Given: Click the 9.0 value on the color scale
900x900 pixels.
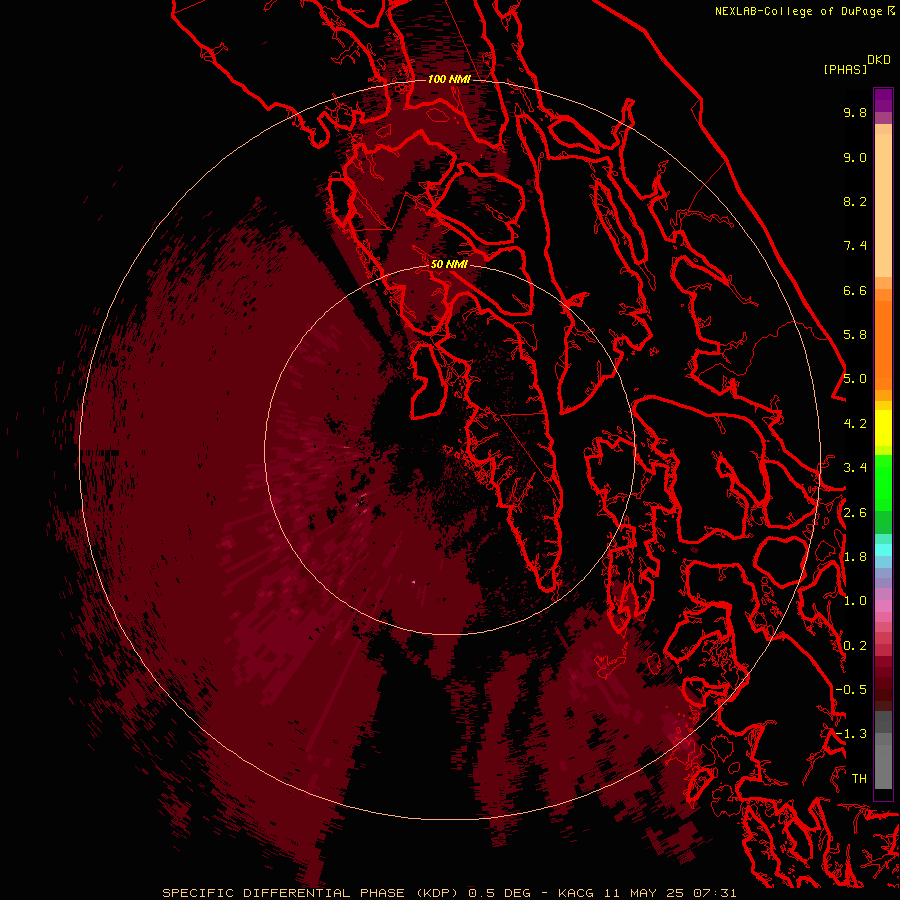Looking at the screenshot, I should 855,157.
